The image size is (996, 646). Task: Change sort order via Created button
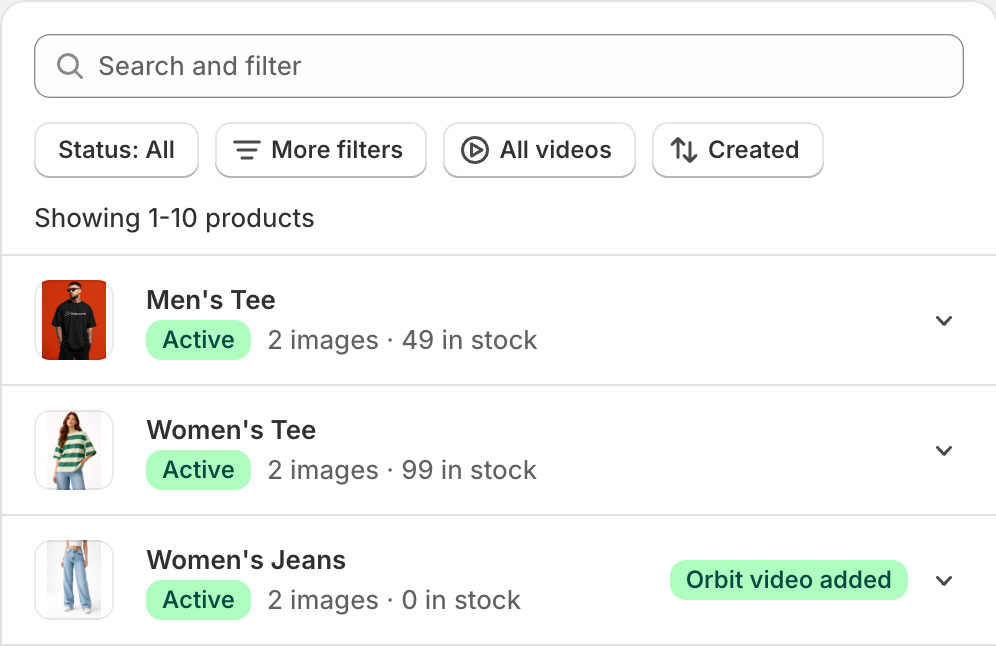click(737, 150)
